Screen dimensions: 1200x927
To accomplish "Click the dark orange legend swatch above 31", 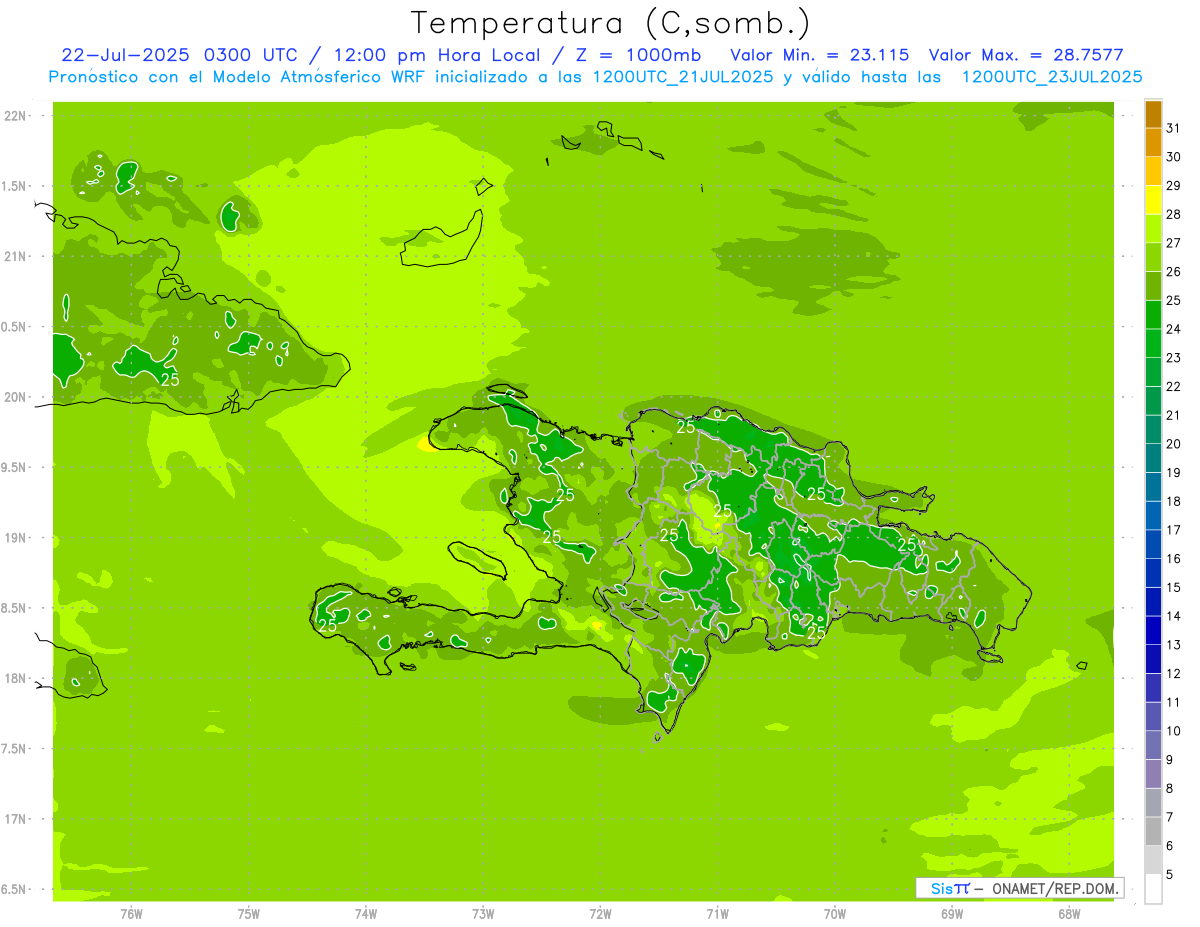I will [1153, 114].
